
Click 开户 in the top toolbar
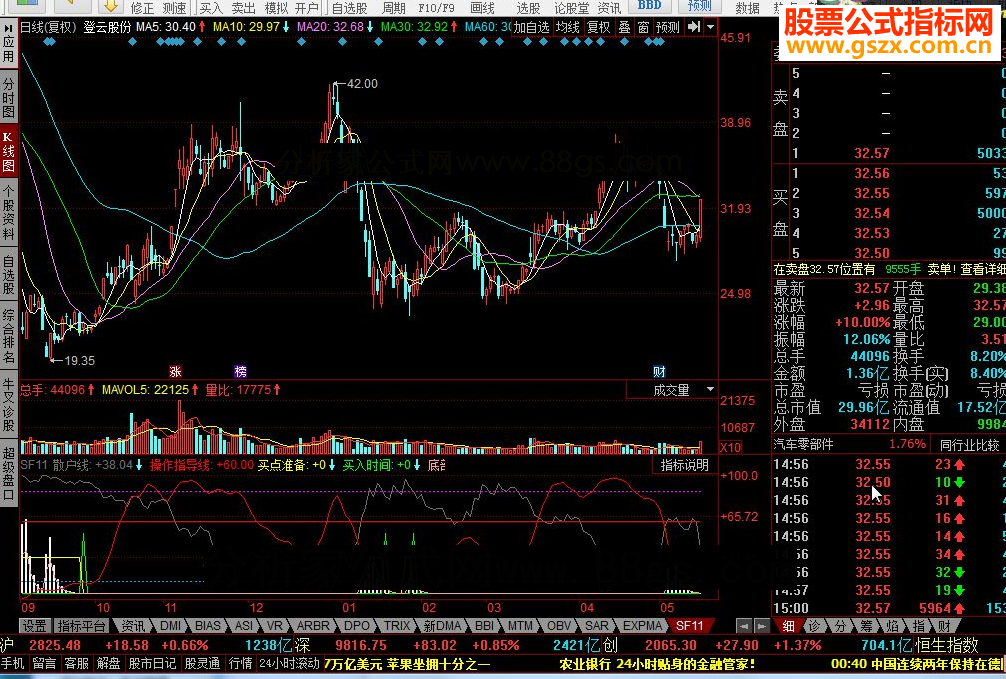307,8
